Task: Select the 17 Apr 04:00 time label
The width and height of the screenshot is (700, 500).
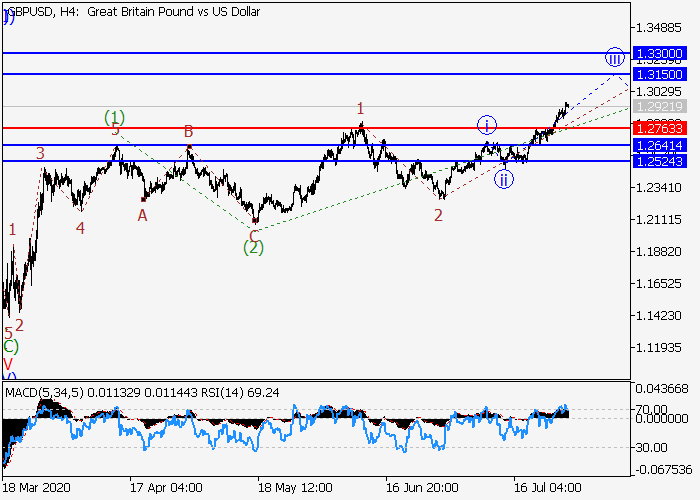Action: pyautogui.click(x=165, y=488)
